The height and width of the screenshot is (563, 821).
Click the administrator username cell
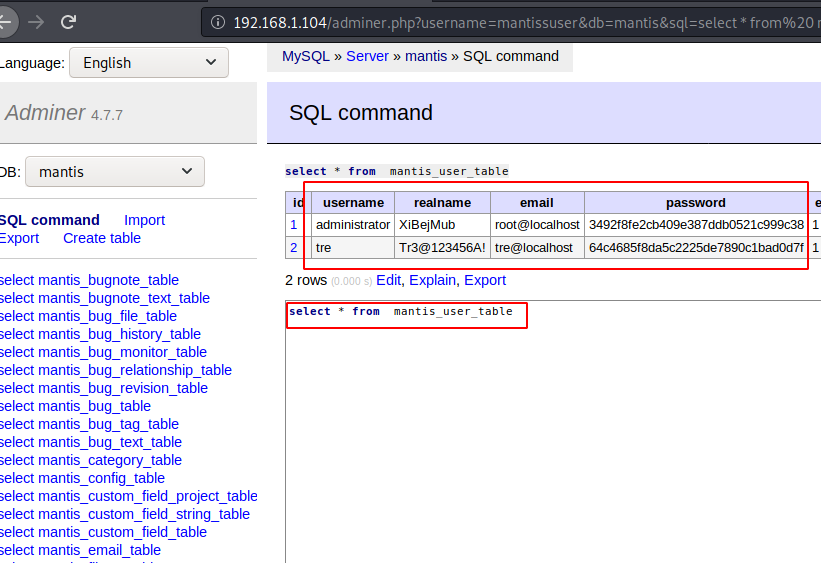pos(353,225)
